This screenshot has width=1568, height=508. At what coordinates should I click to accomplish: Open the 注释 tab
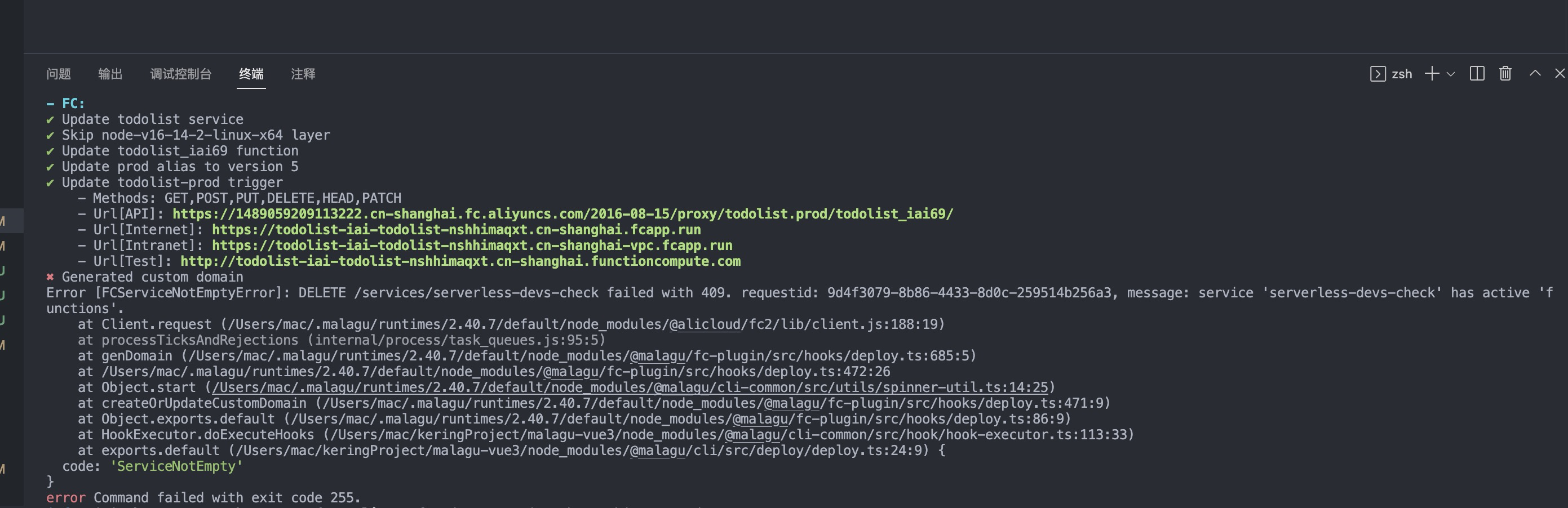point(303,74)
